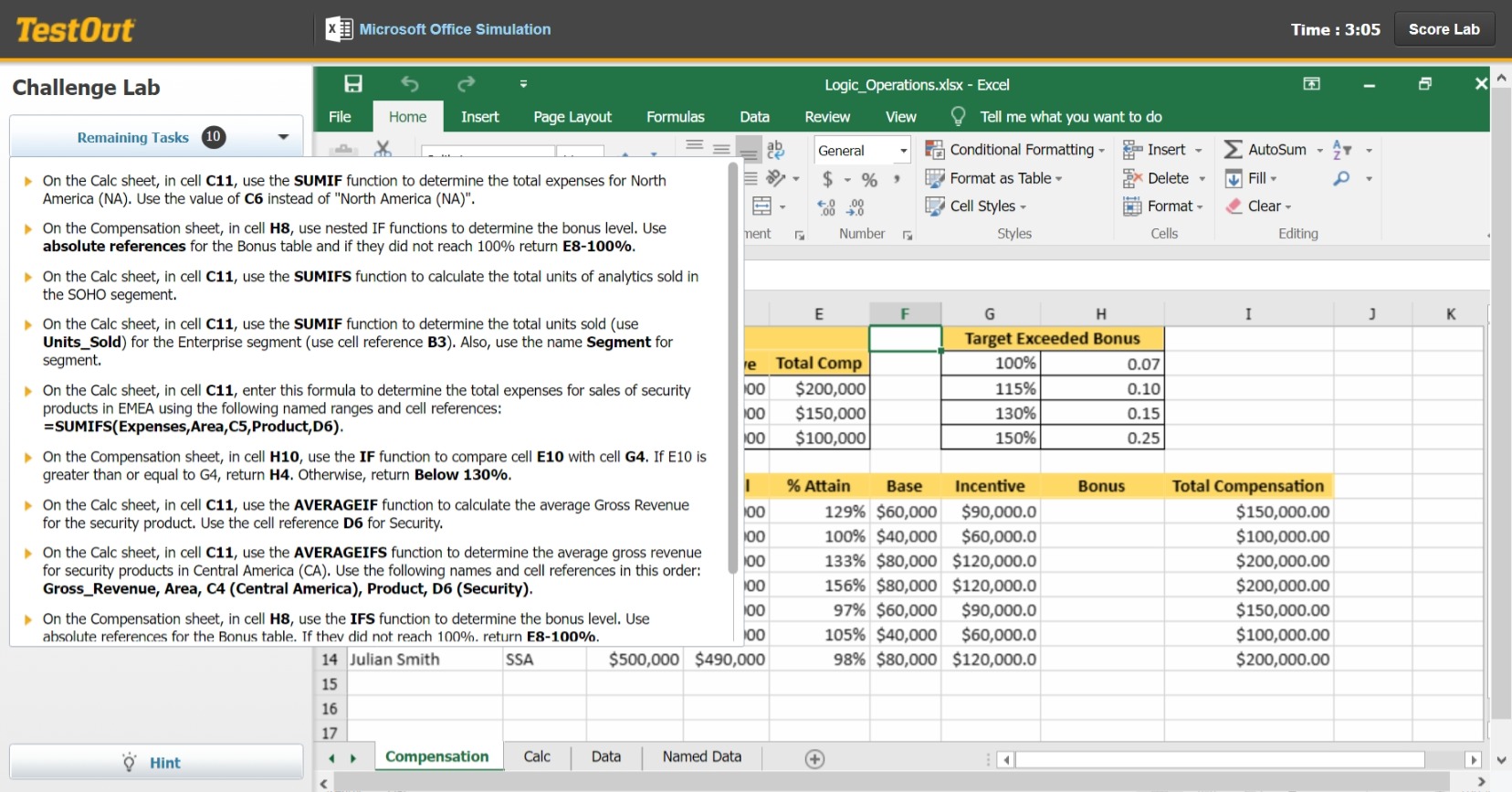Viewport: 1512px width, 792px height.
Task: Click the AutoSum sigma icon
Action: pos(1234,150)
